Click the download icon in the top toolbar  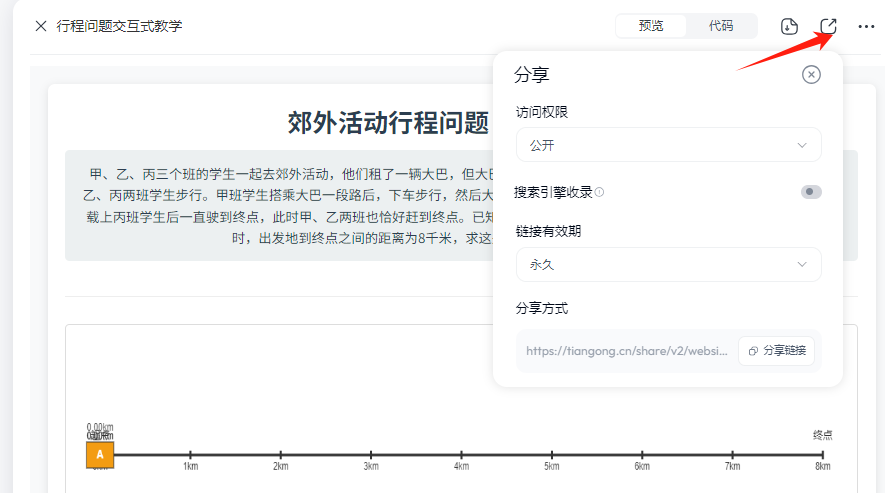(789, 26)
